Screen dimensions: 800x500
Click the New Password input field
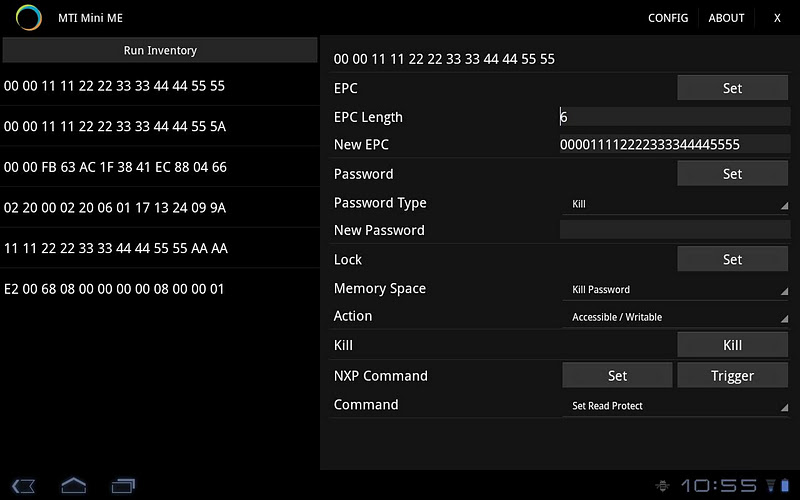click(x=675, y=230)
